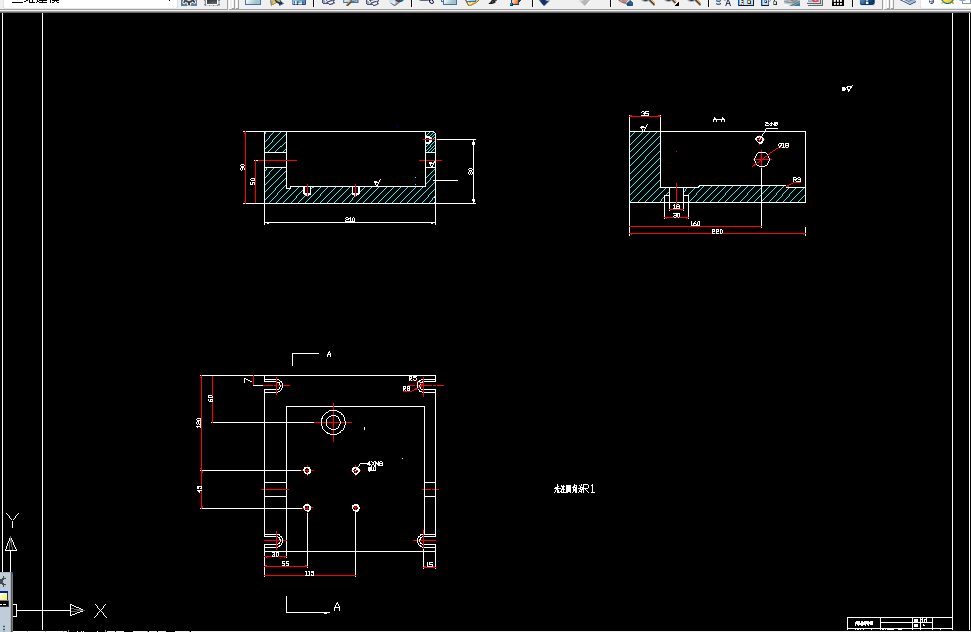971x632 pixels.
Task: Click the small M6 hole in section view
Action: point(759,140)
